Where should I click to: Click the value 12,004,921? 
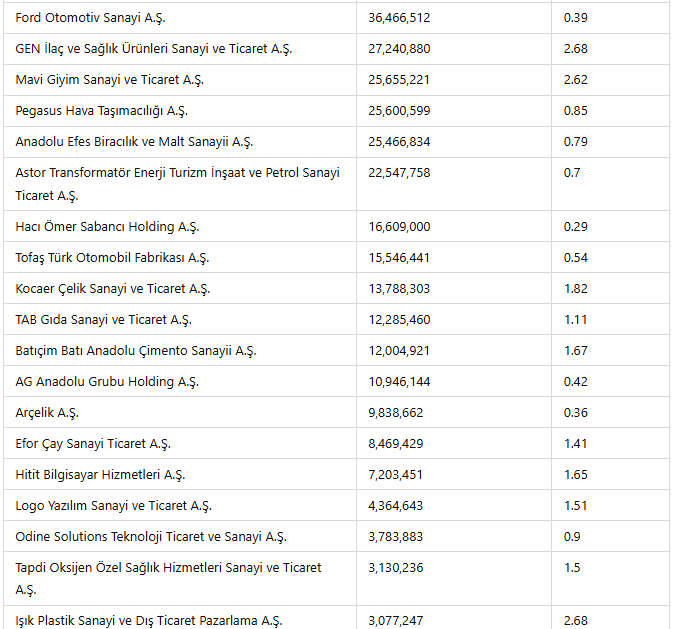(x=399, y=350)
